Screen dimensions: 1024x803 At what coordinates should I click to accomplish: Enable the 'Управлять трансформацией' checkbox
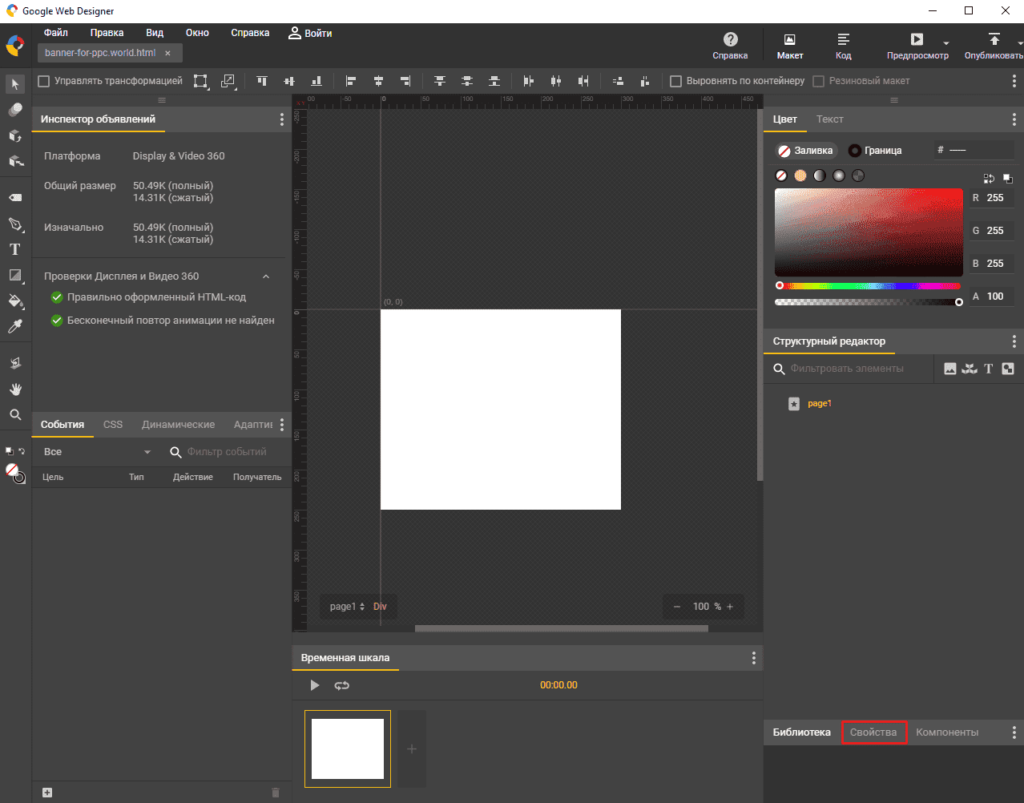[x=43, y=81]
